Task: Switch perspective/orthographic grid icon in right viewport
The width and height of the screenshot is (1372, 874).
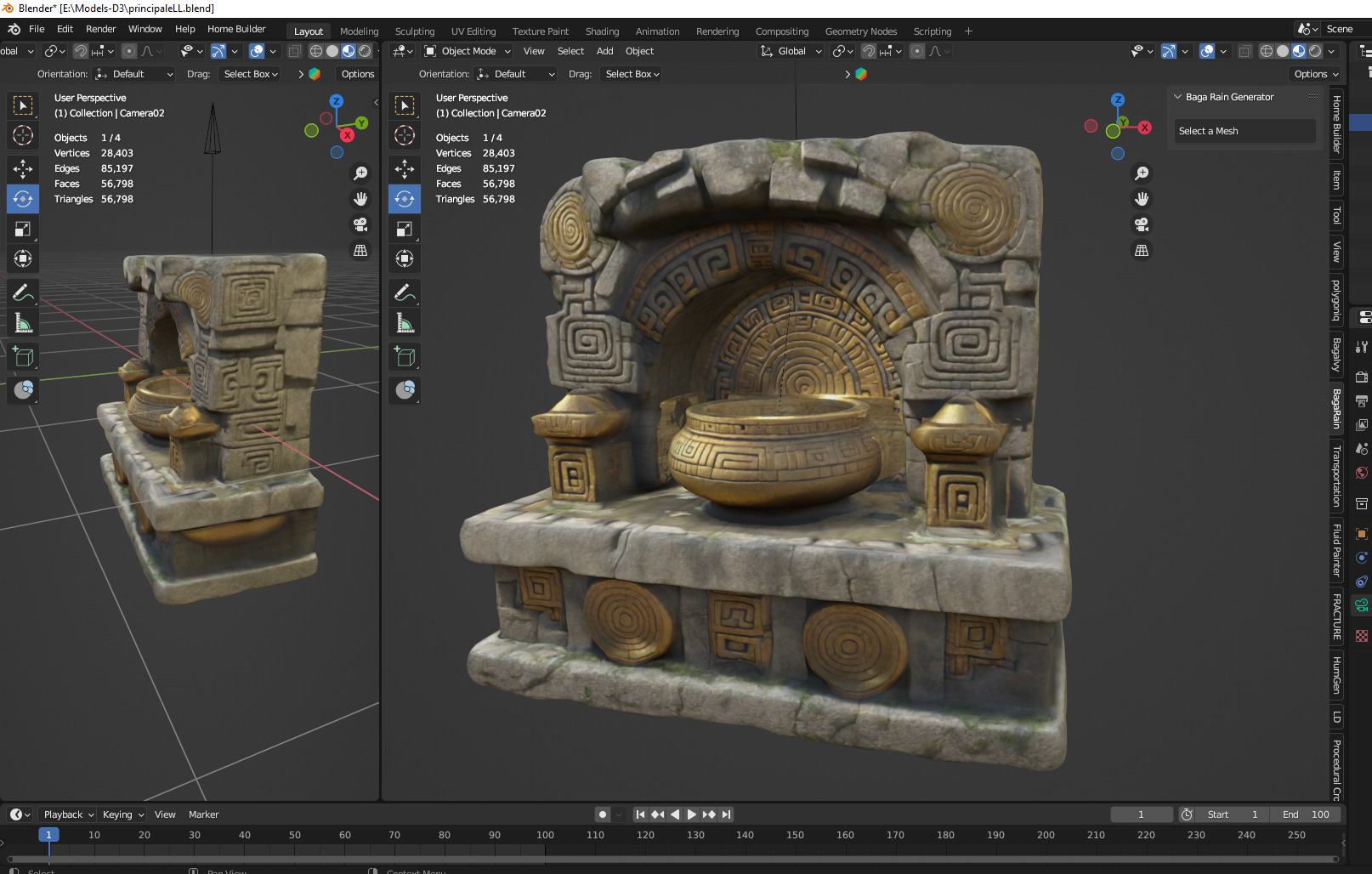Action: pos(1142,251)
